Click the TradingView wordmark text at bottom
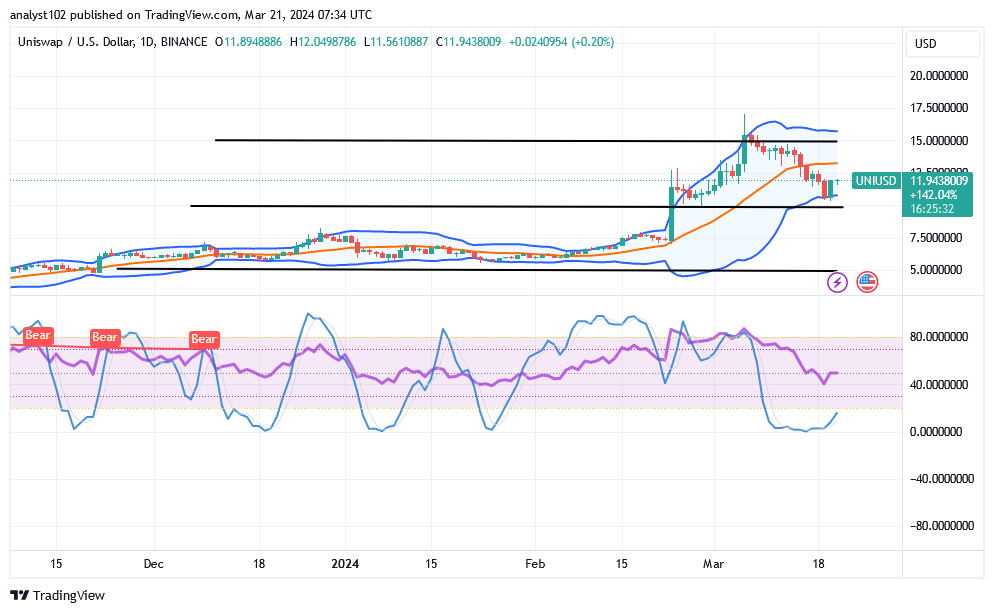The width and height of the screenshot is (994, 613). pyautogui.click(x=68, y=595)
